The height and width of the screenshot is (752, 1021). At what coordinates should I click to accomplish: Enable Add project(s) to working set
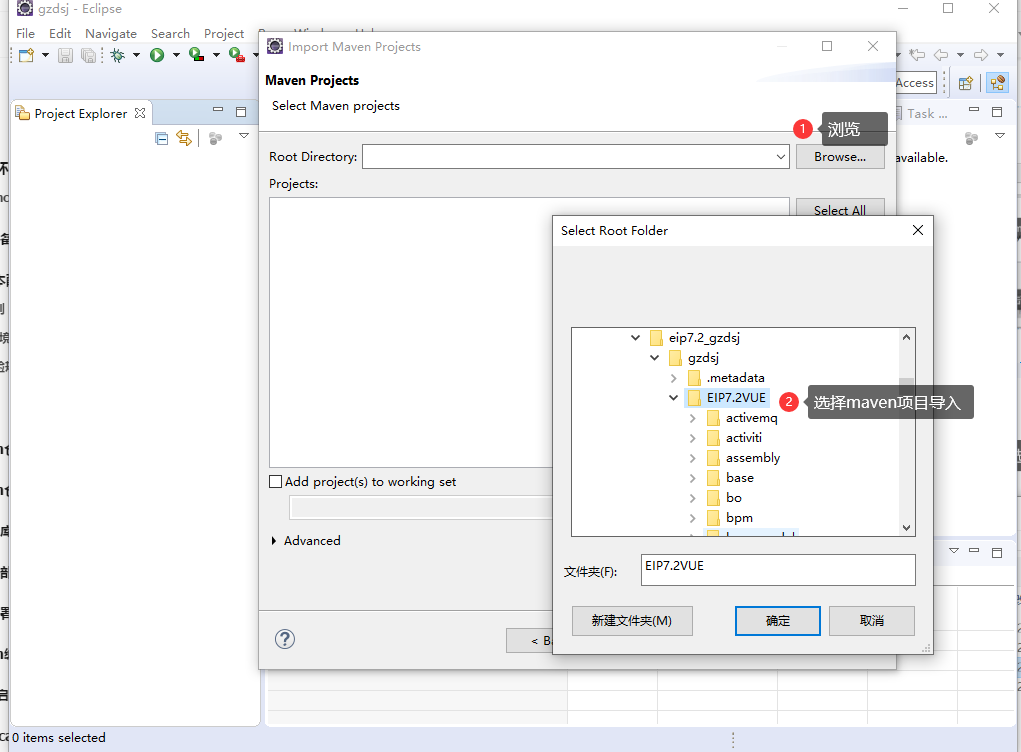(275, 482)
